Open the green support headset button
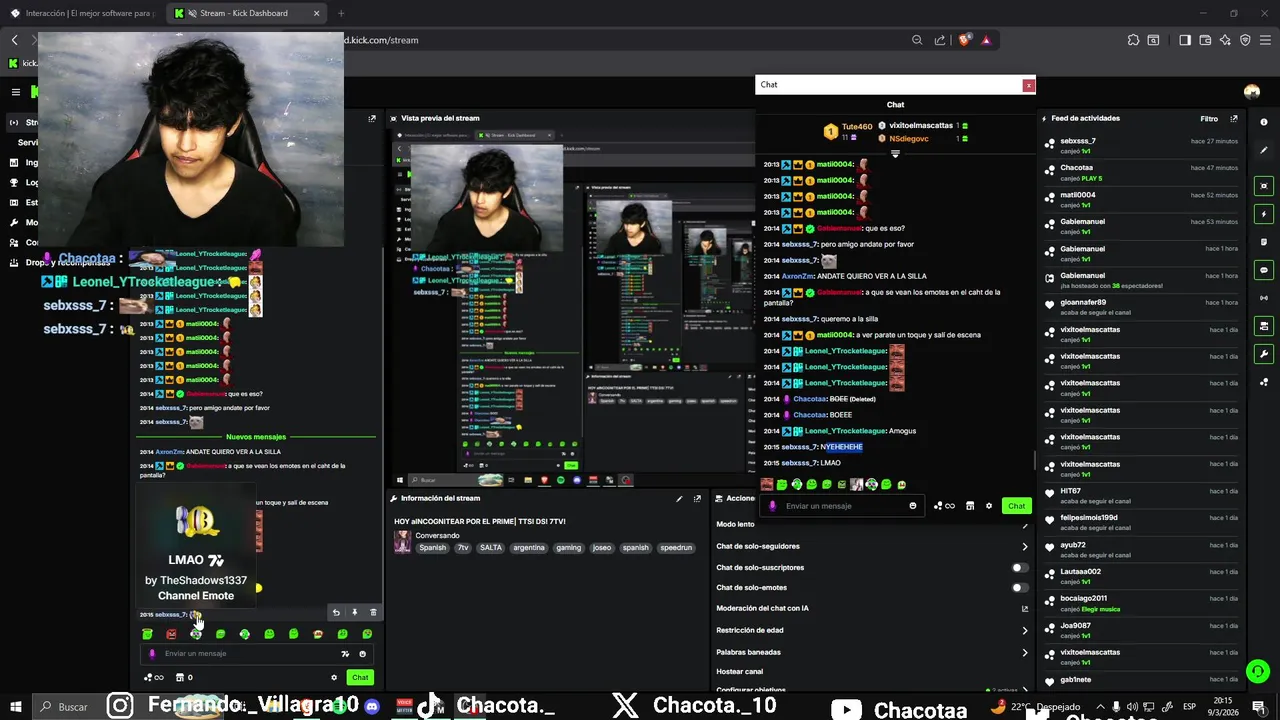1280x720 pixels. pyautogui.click(x=1258, y=671)
